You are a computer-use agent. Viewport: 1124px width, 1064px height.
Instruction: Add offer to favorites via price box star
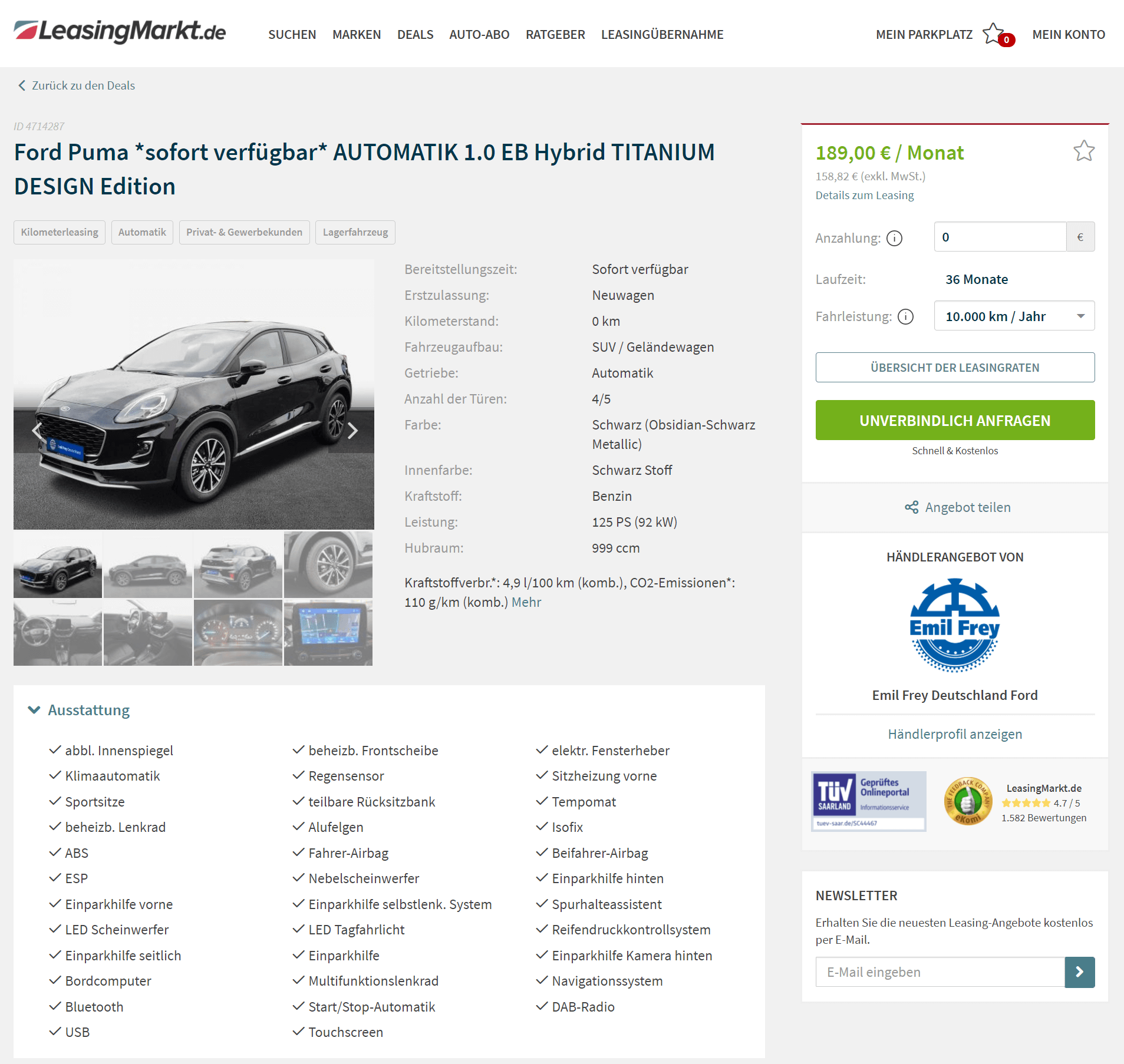point(1083,151)
